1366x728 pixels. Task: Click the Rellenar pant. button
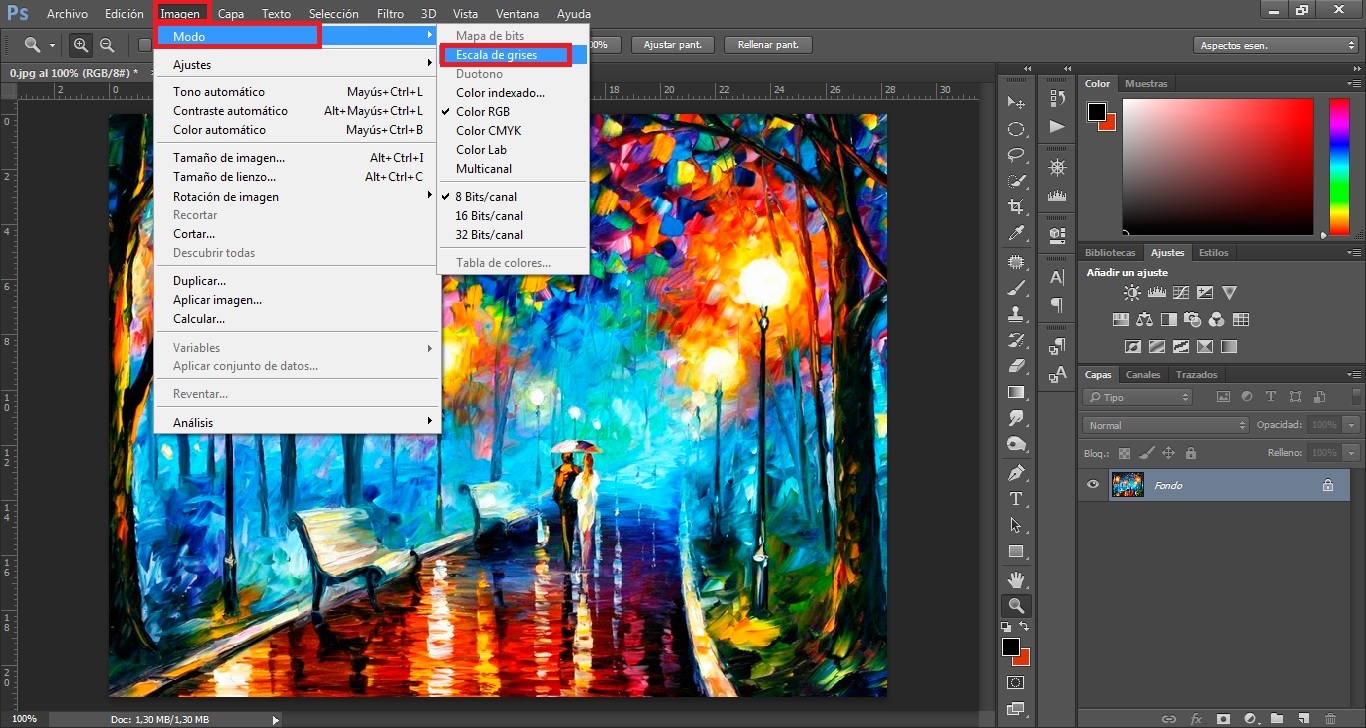(768, 45)
